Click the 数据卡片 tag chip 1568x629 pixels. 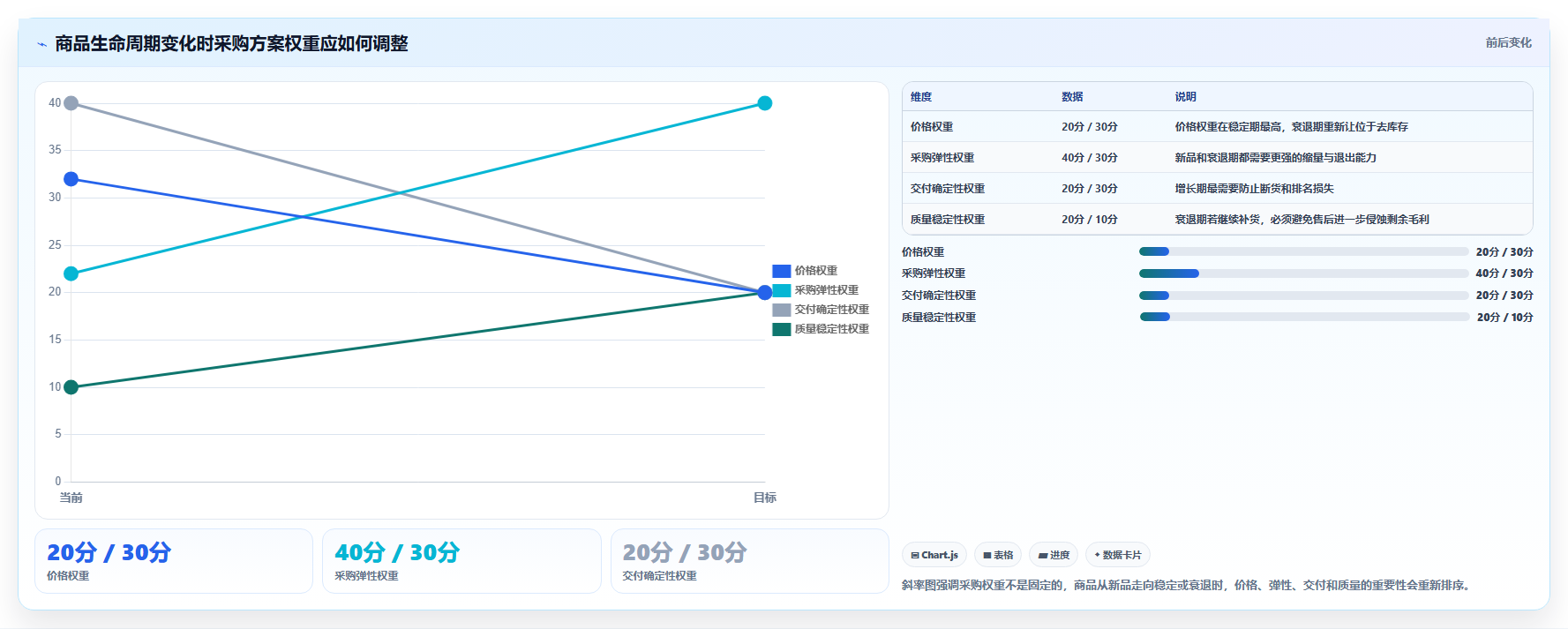coord(1118,555)
